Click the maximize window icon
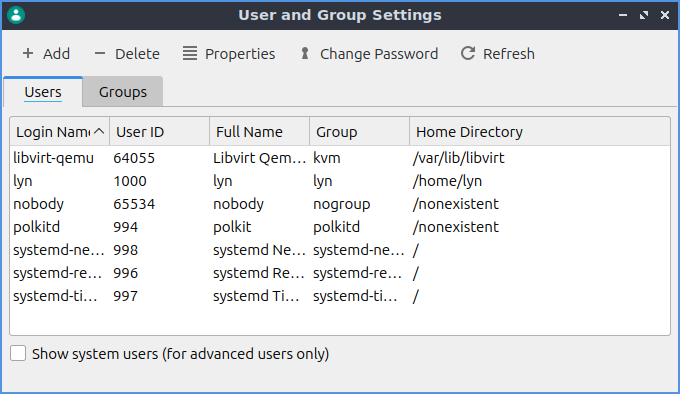 [644, 15]
